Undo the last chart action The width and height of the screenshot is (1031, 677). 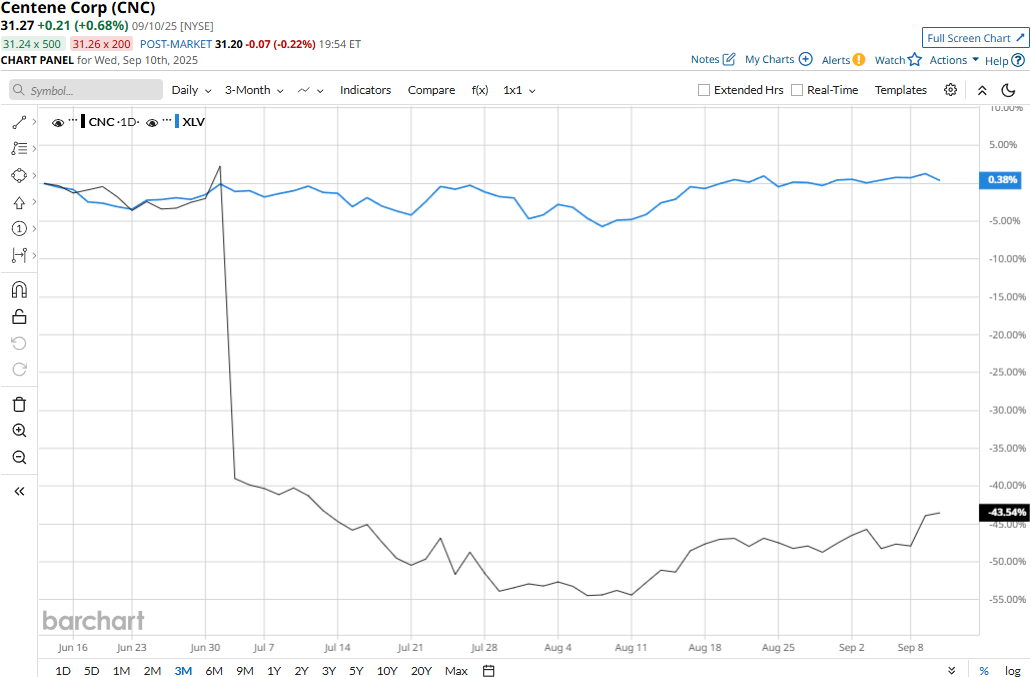pos(19,343)
